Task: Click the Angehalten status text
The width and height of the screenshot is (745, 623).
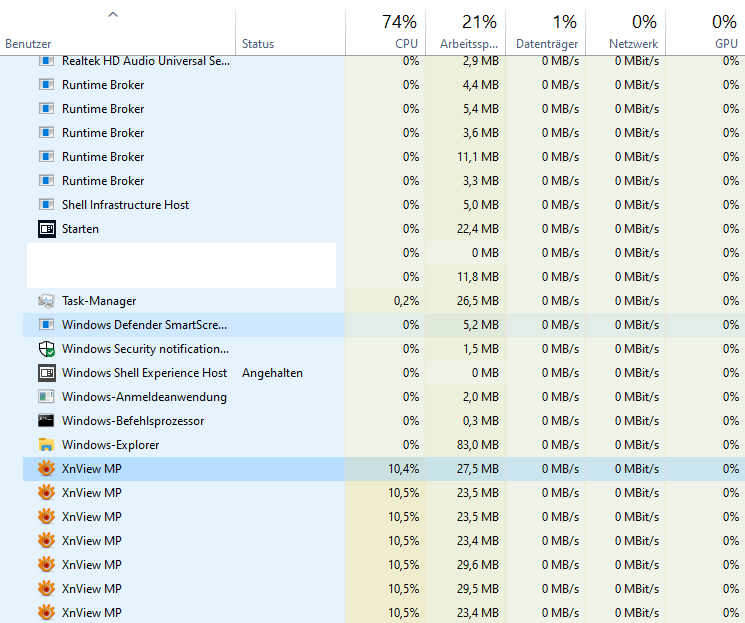Action: coord(272,373)
